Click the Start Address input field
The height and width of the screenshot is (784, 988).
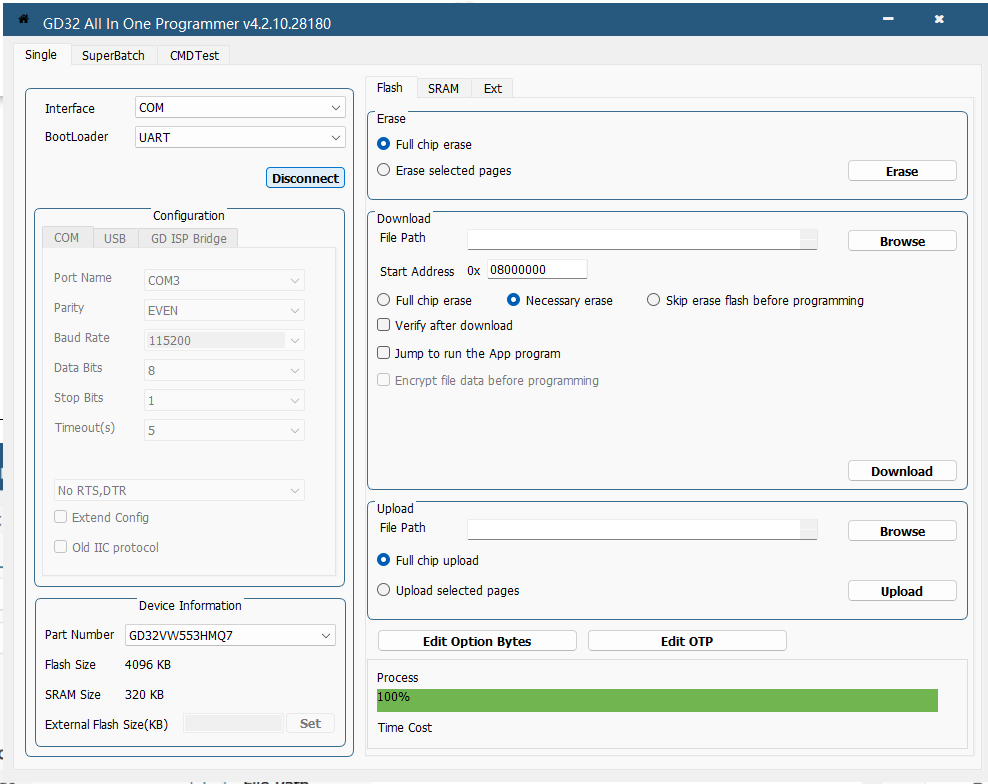click(536, 270)
